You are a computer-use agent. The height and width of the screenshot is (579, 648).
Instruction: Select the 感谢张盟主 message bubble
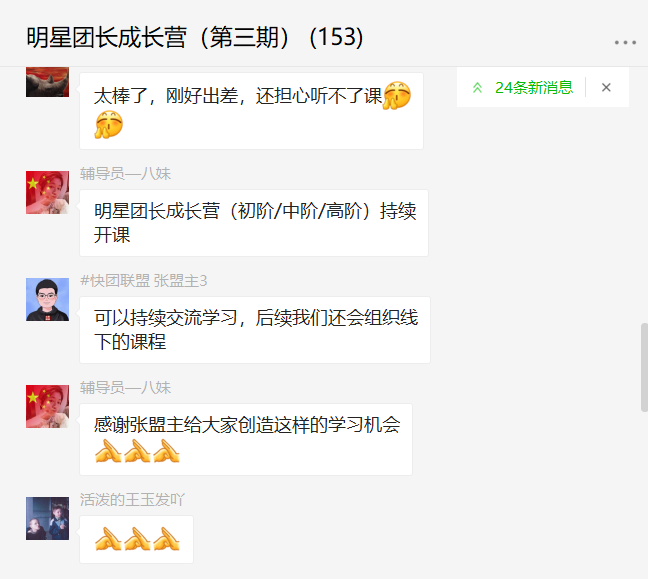[x=246, y=439]
